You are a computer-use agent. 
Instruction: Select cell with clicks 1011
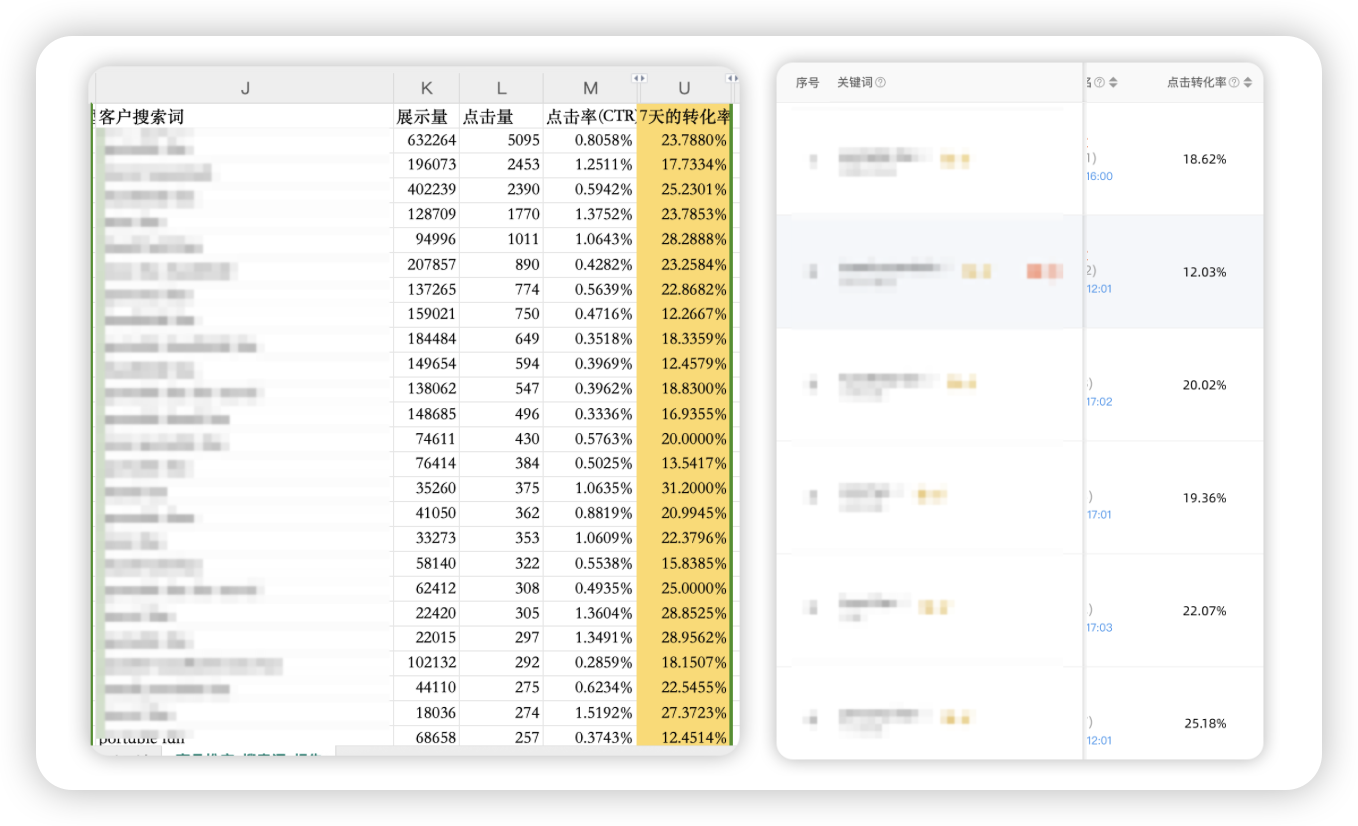pos(501,240)
